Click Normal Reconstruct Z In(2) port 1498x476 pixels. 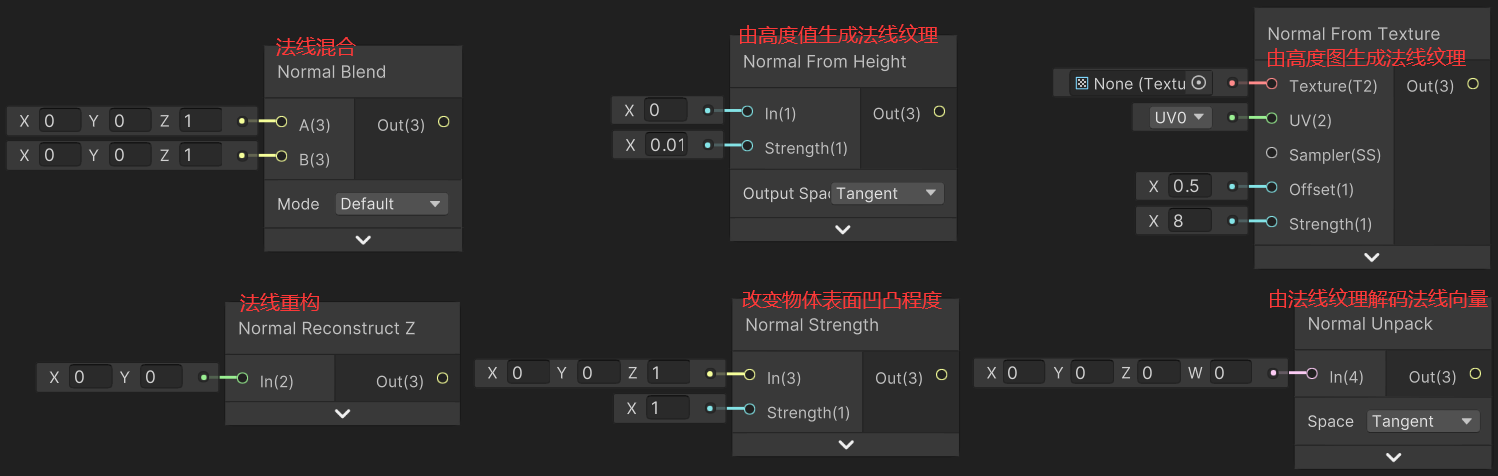(x=241, y=378)
